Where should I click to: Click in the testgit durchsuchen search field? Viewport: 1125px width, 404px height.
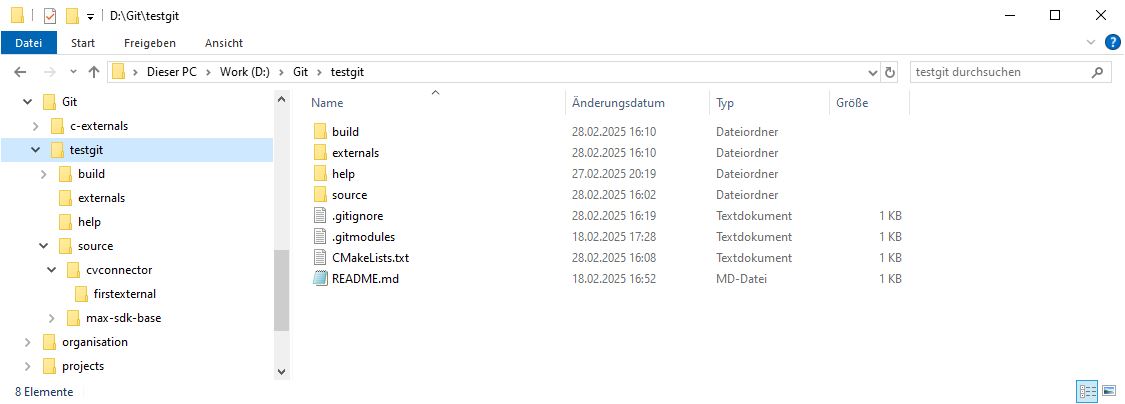(999, 72)
